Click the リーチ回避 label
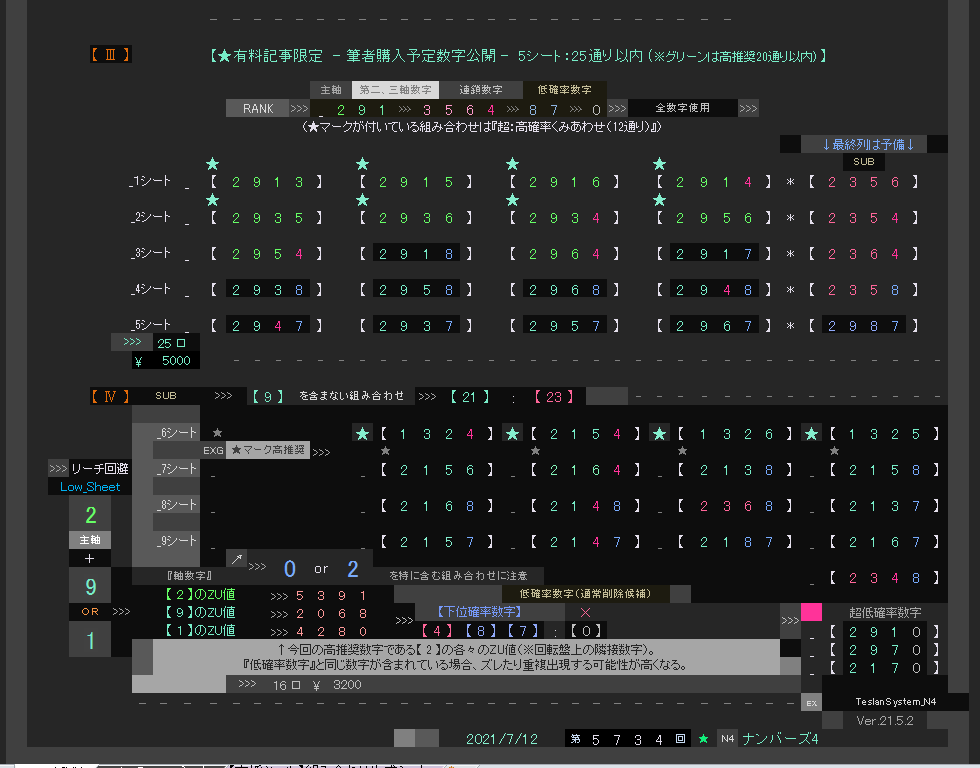The width and height of the screenshot is (980, 768). (99, 469)
